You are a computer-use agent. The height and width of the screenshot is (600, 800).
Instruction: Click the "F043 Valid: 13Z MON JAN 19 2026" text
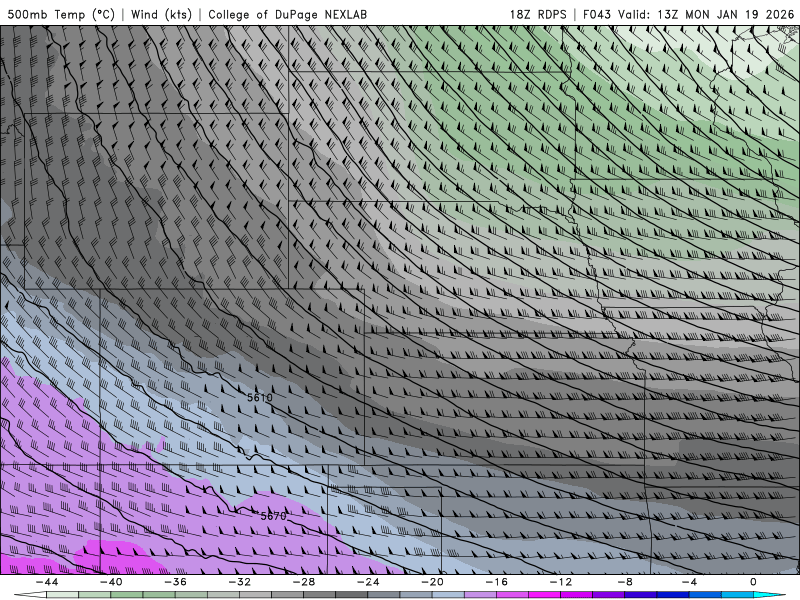[x=688, y=14]
